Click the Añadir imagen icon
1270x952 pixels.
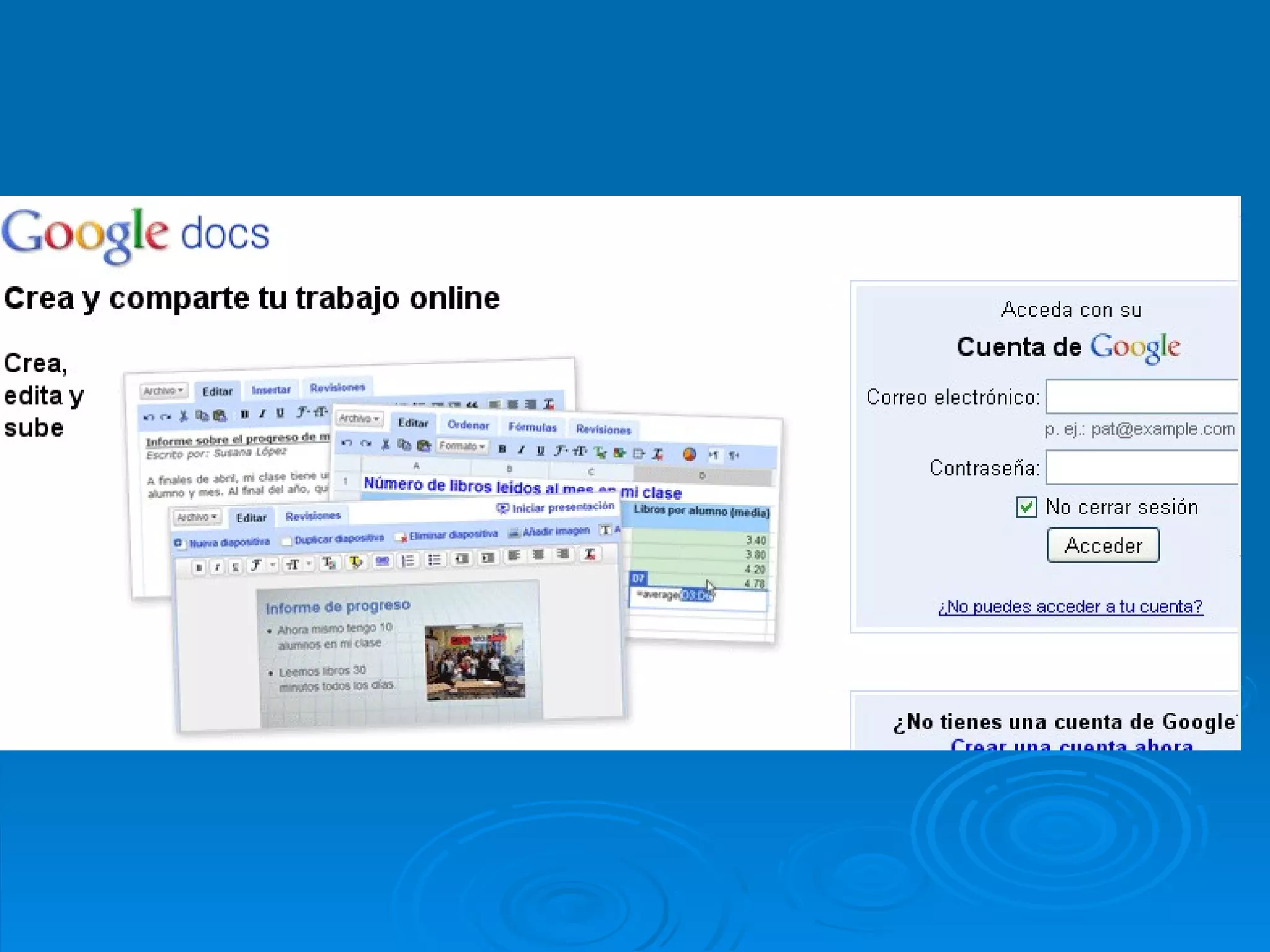coord(514,532)
